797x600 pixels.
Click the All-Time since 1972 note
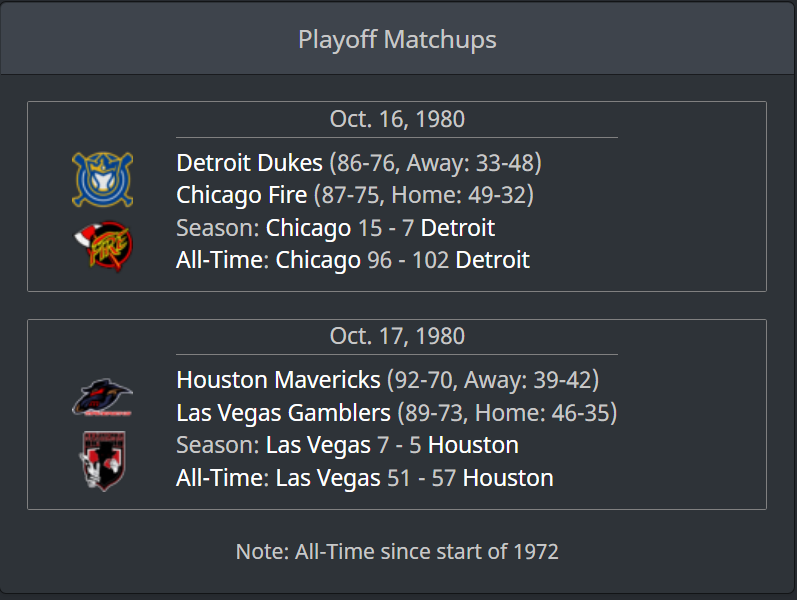point(397,551)
